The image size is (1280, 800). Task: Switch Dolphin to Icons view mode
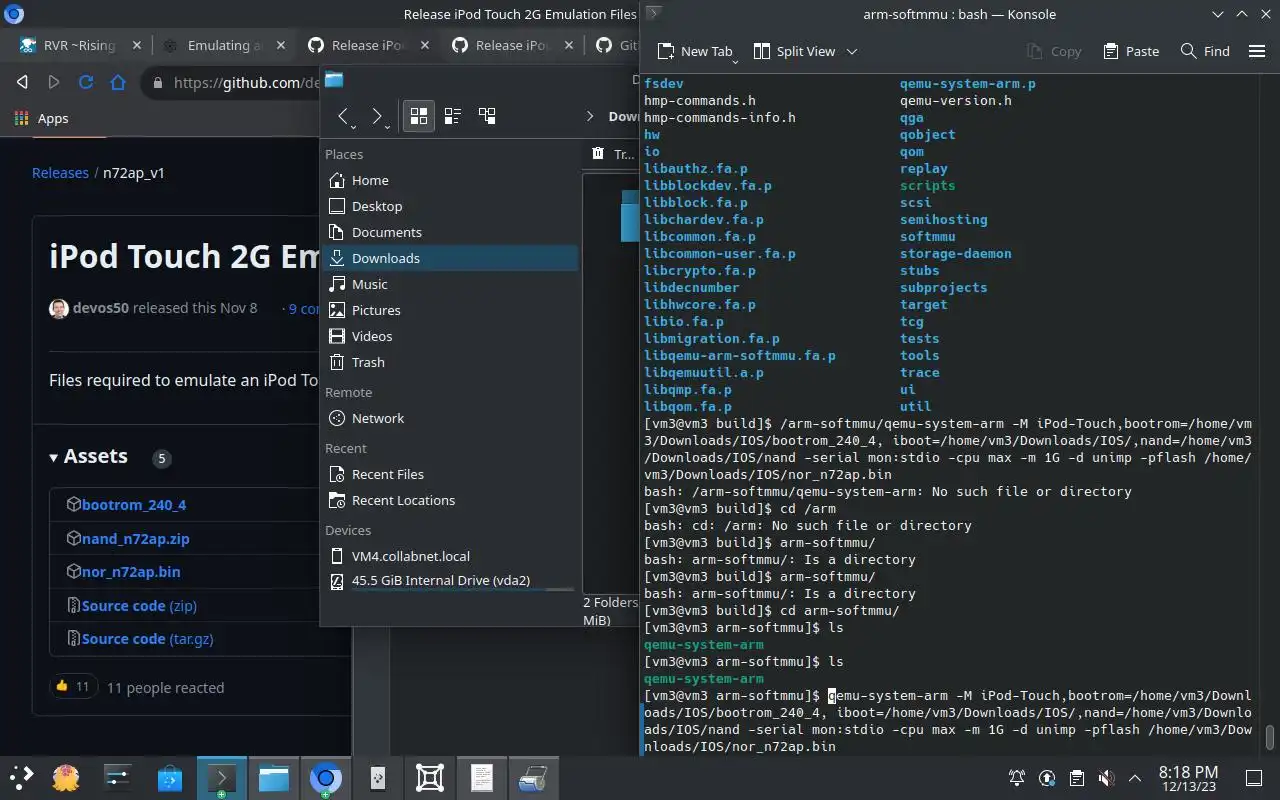point(419,116)
